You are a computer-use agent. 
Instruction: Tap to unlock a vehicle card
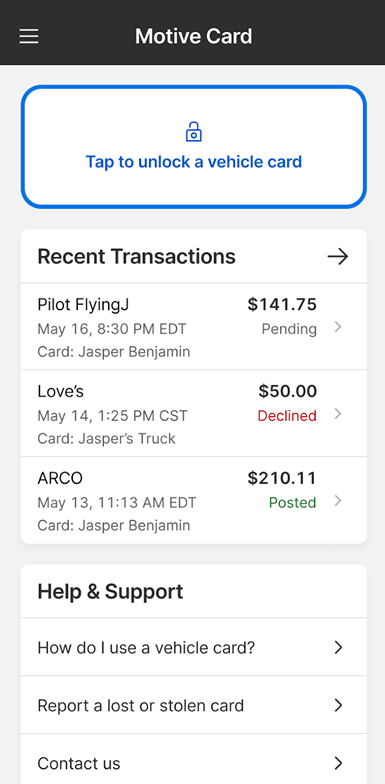tap(194, 146)
